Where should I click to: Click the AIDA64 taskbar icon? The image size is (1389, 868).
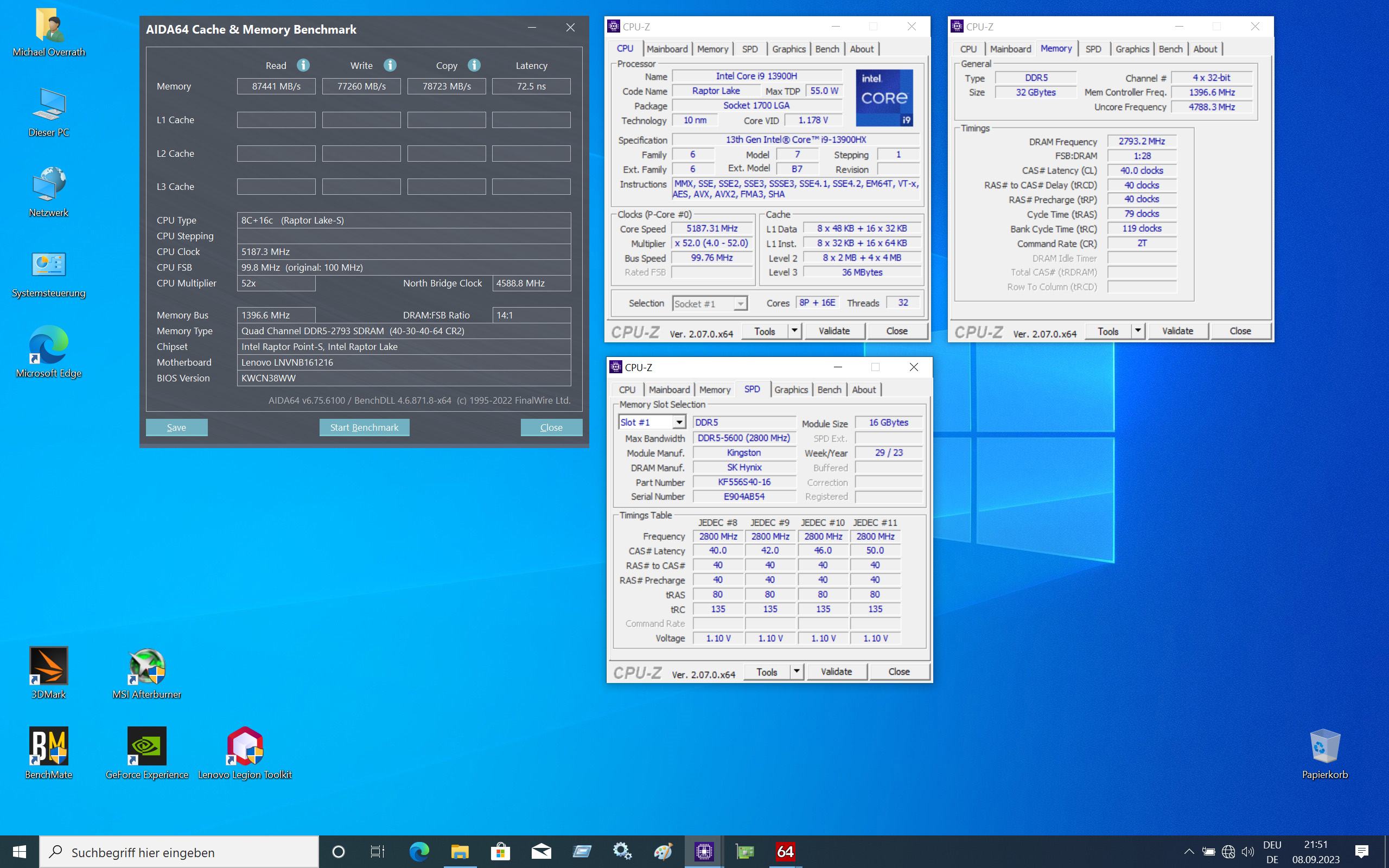click(x=785, y=852)
